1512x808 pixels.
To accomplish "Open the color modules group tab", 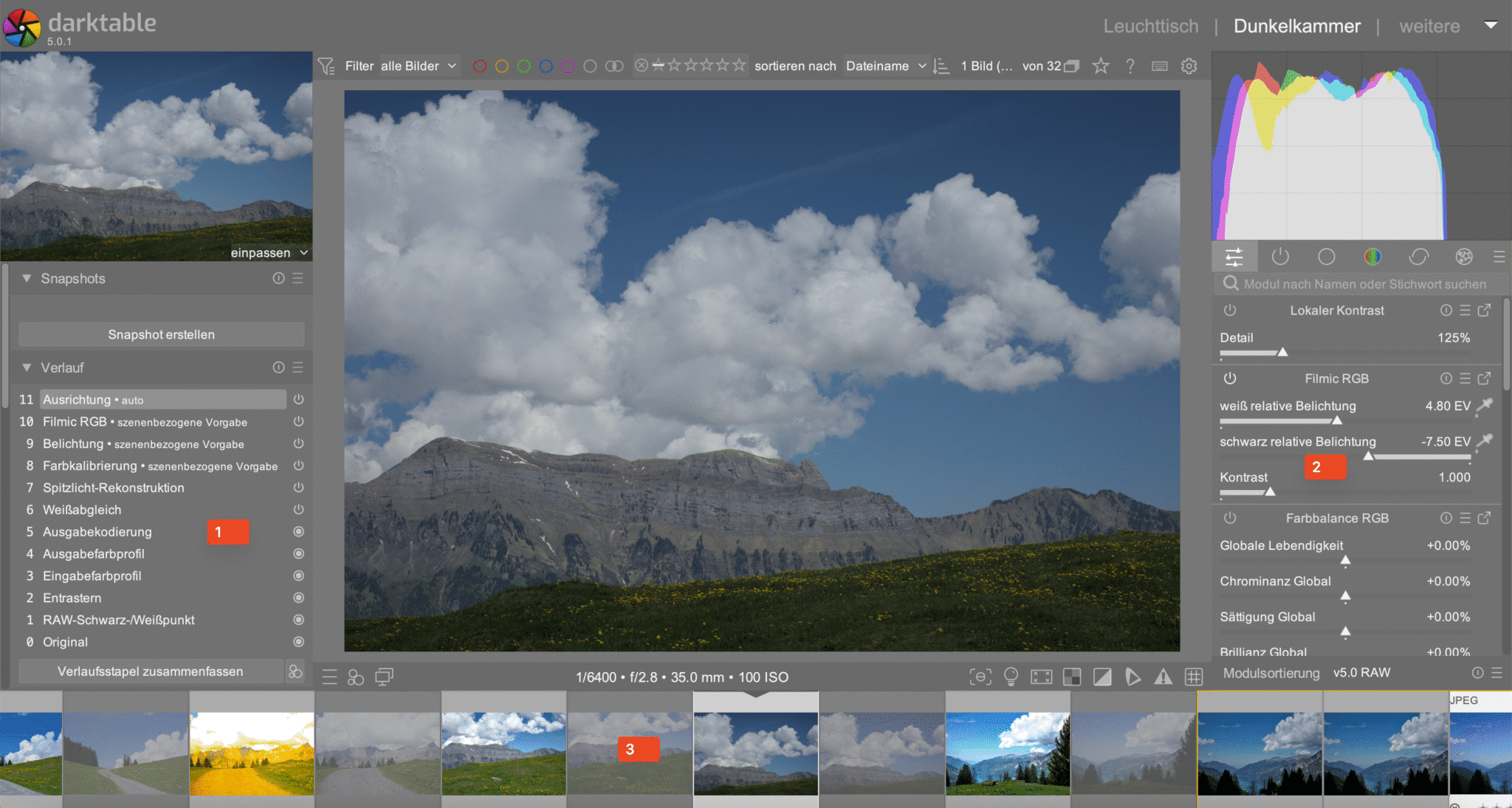I will 1372,257.
